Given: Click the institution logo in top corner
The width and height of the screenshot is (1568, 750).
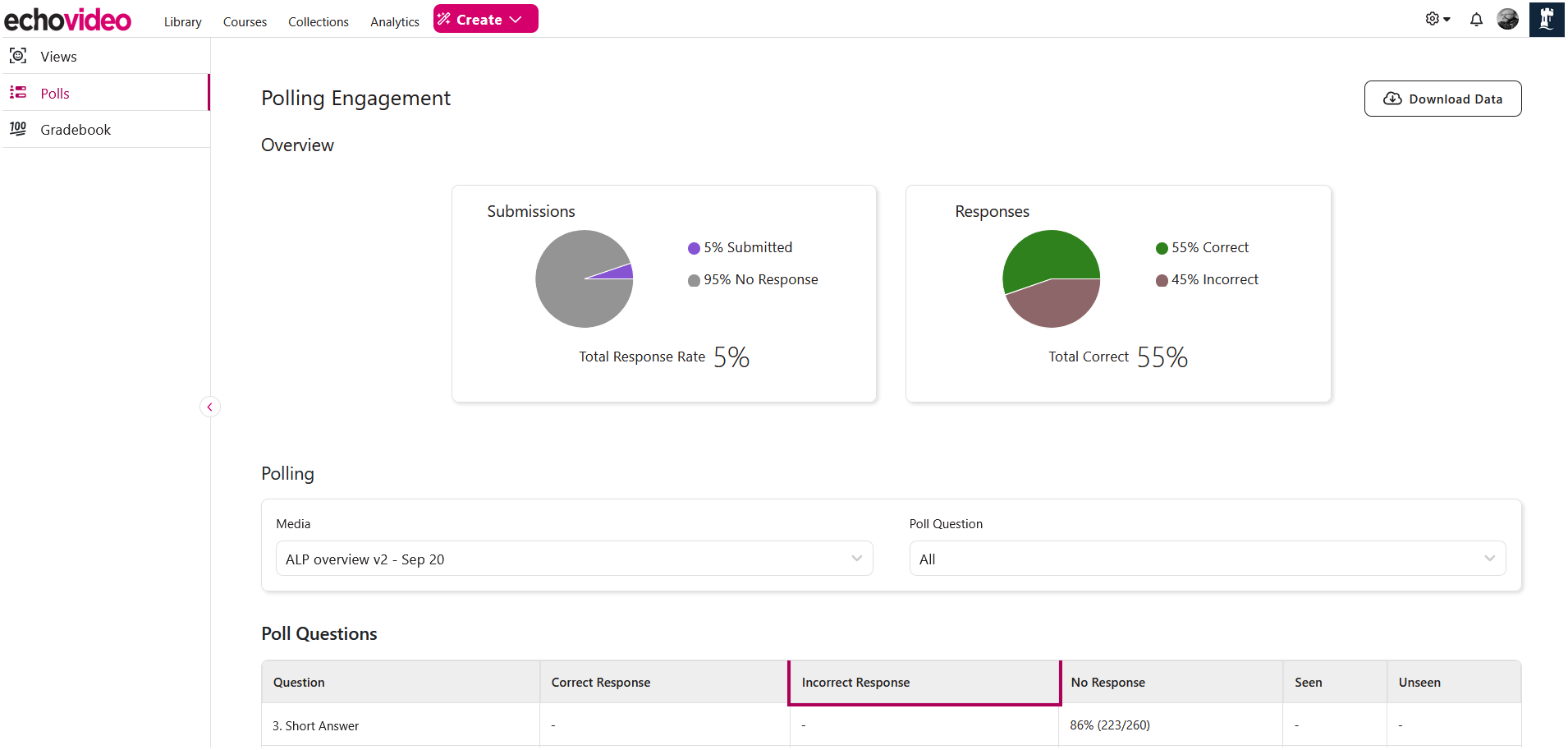Looking at the screenshot, I should [x=1546, y=19].
